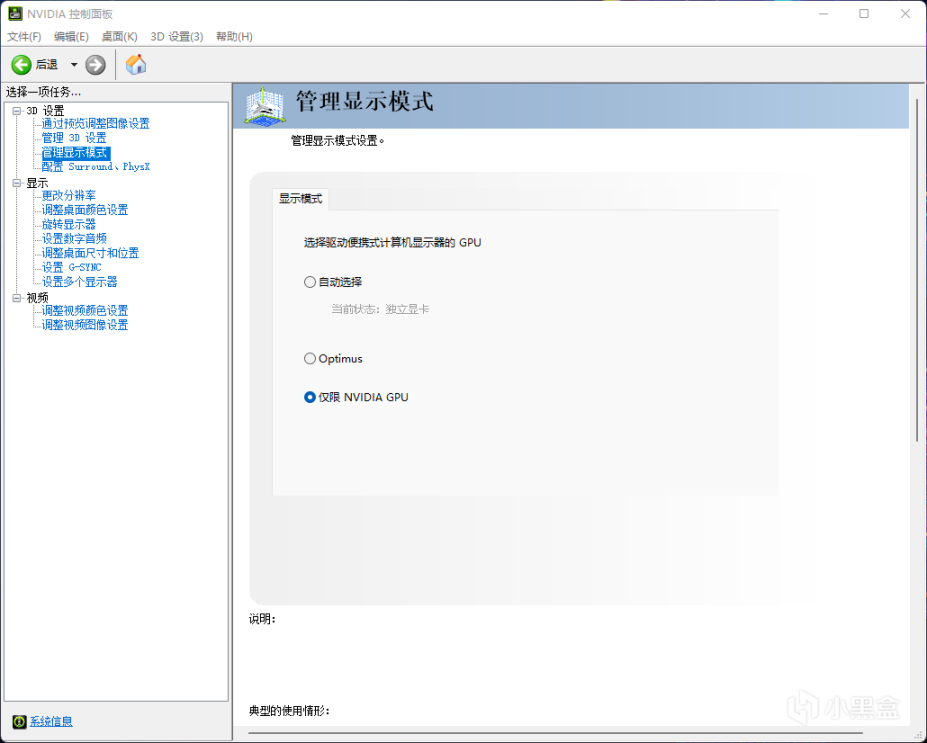Viewport: 927px width, 743px height.
Task: Close the NVIDIA 控制面板 window
Action: [905, 14]
